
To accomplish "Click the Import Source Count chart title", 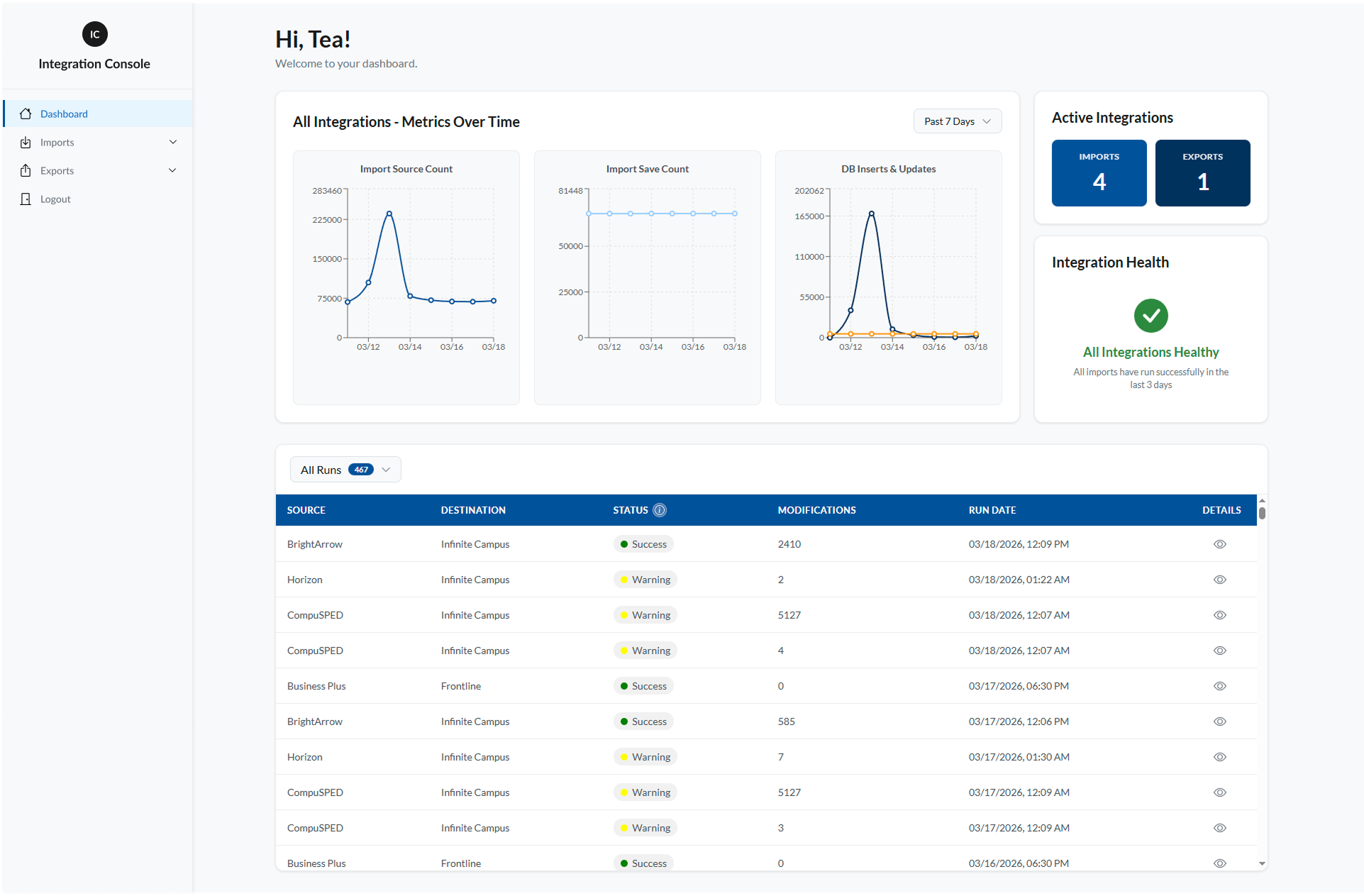I will click(x=406, y=169).
